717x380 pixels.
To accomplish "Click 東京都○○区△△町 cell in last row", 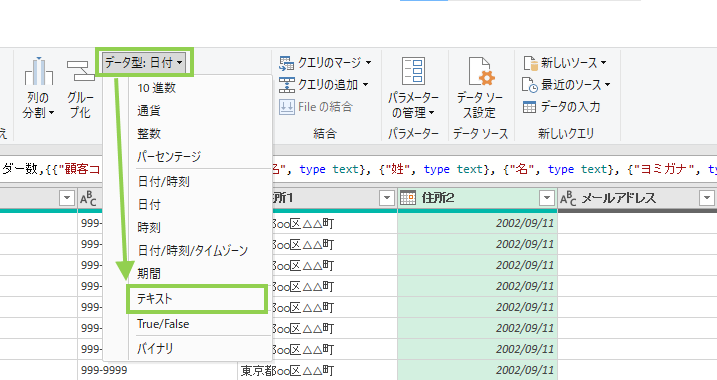I will click(x=317, y=370).
